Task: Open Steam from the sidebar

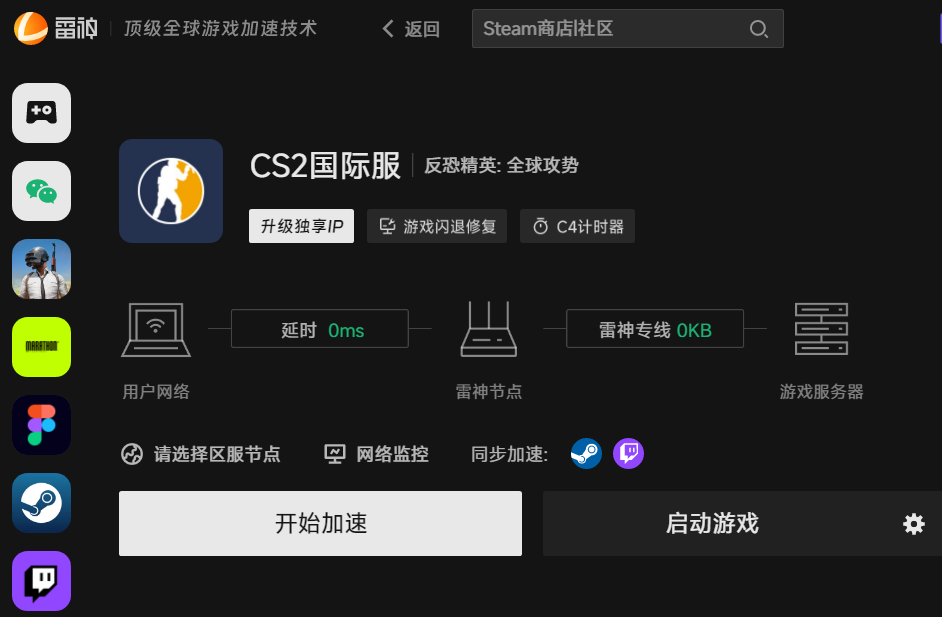Action: [x=41, y=503]
